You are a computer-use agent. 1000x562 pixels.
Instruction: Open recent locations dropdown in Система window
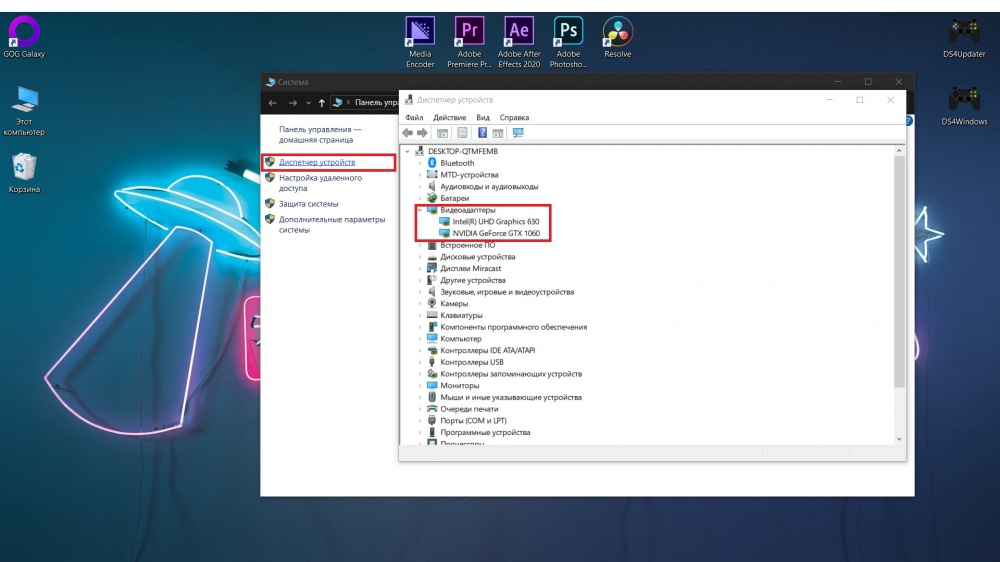pos(308,103)
